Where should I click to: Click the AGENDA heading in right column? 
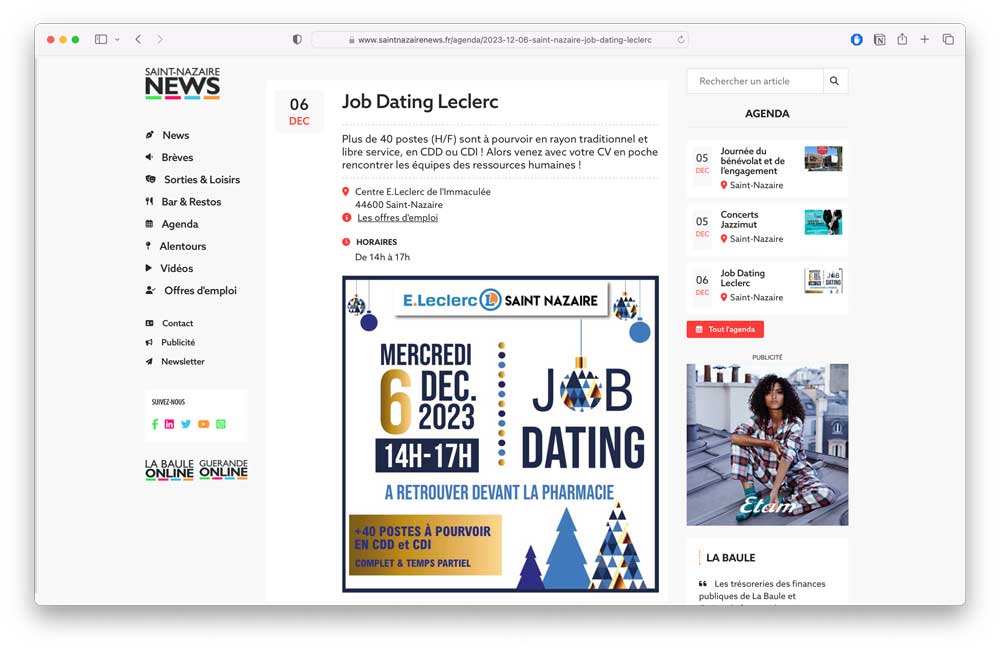(x=767, y=113)
